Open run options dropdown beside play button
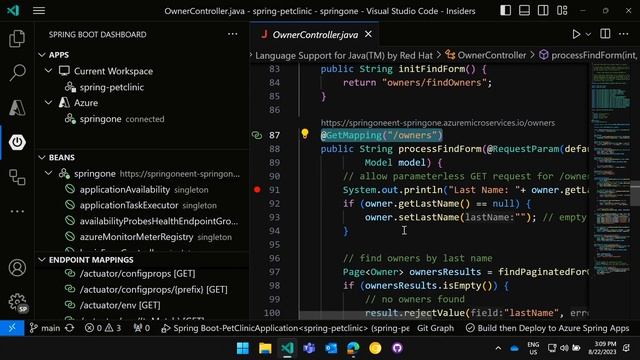Viewport: 640px width, 360px height. coord(588,35)
